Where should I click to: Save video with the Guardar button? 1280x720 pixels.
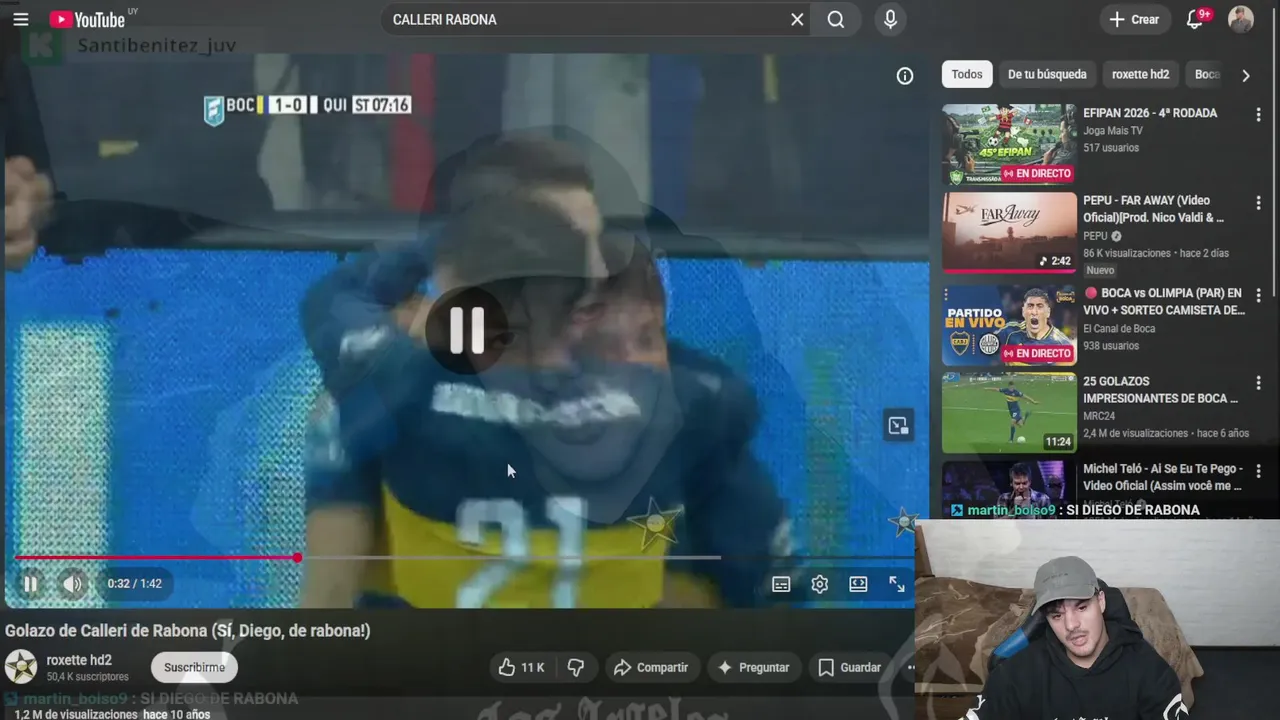(x=849, y=667)
